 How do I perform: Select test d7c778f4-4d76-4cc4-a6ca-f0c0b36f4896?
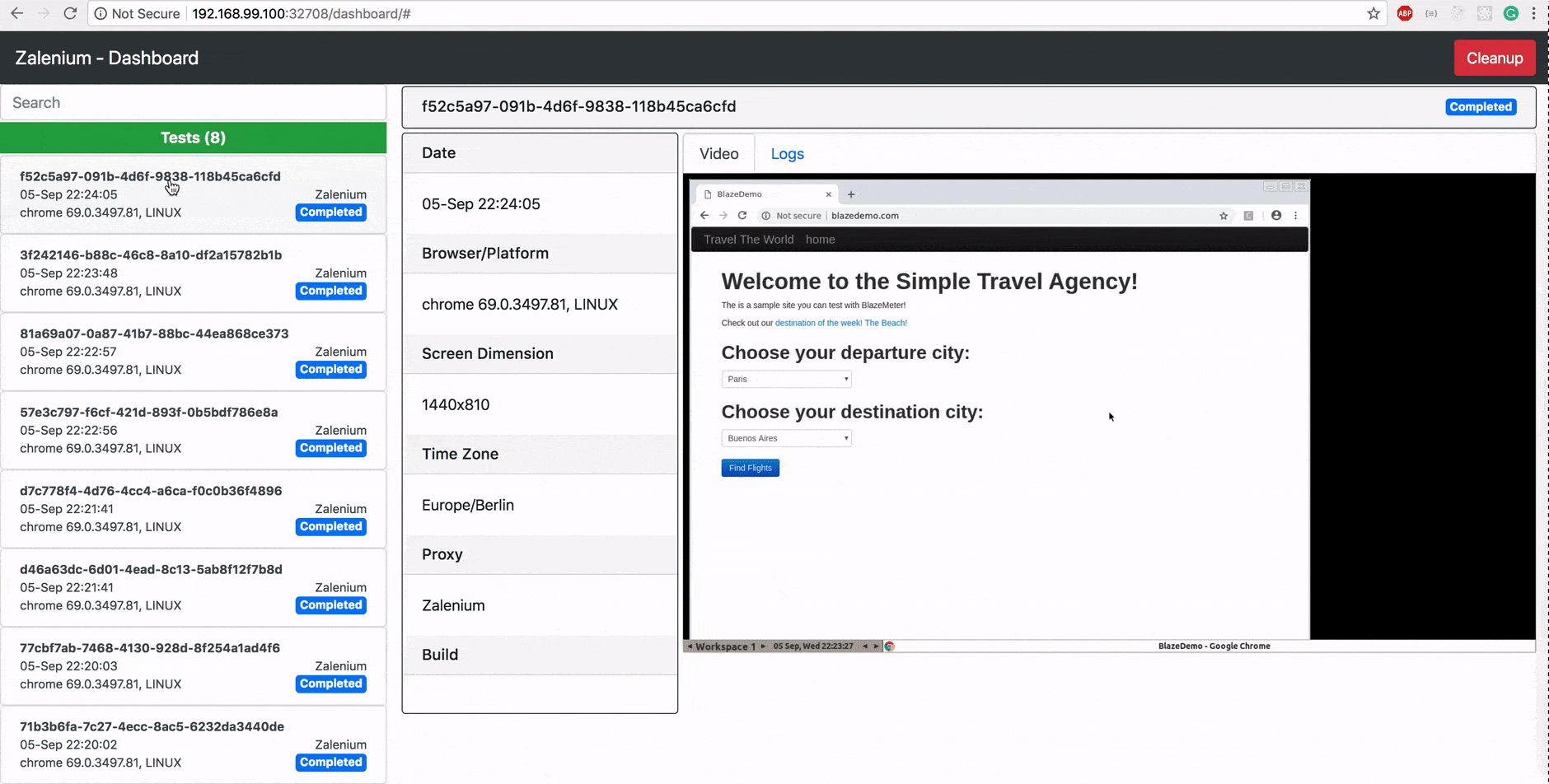[x=151, y=491]
